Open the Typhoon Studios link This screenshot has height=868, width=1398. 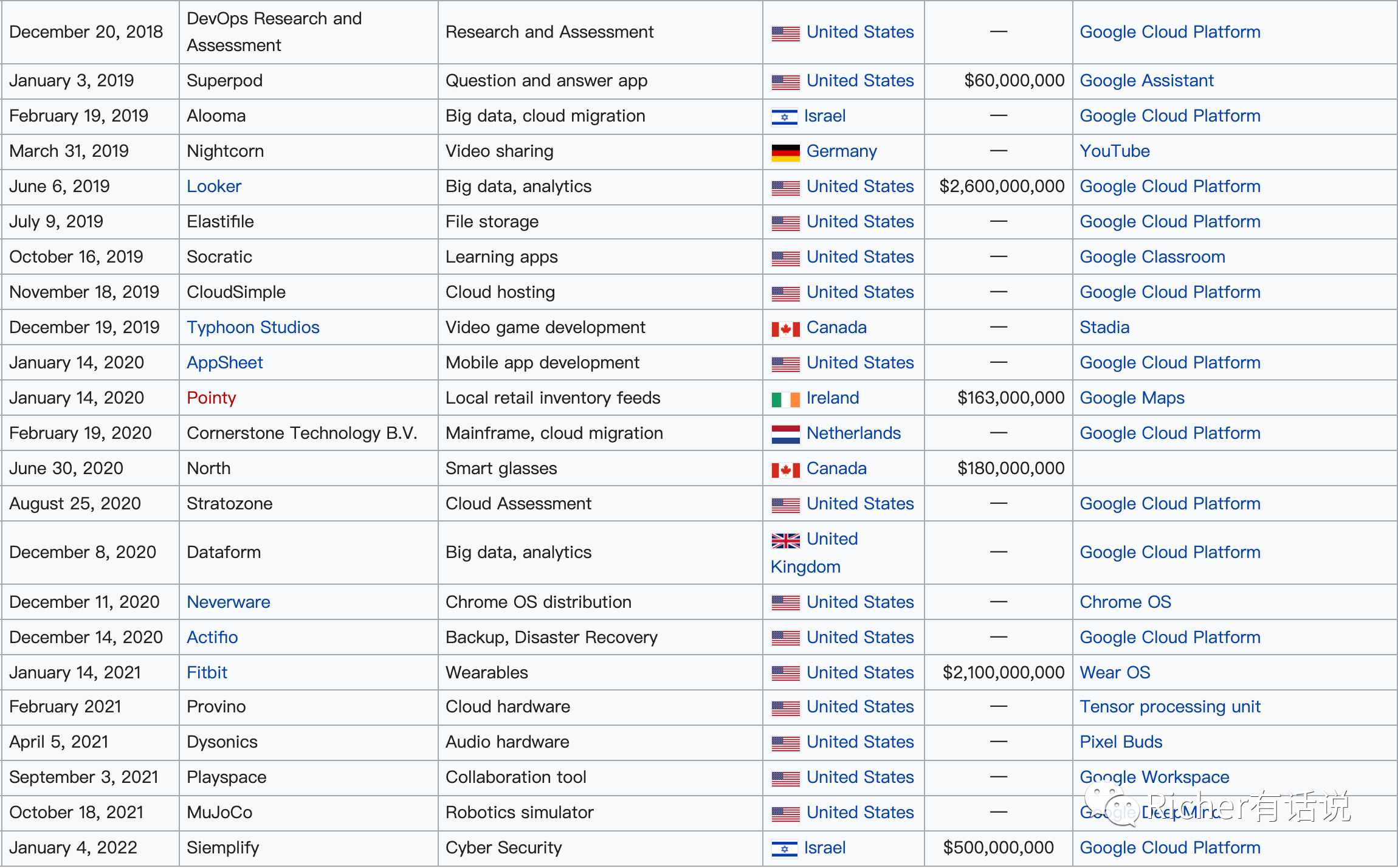coord(253,328)
